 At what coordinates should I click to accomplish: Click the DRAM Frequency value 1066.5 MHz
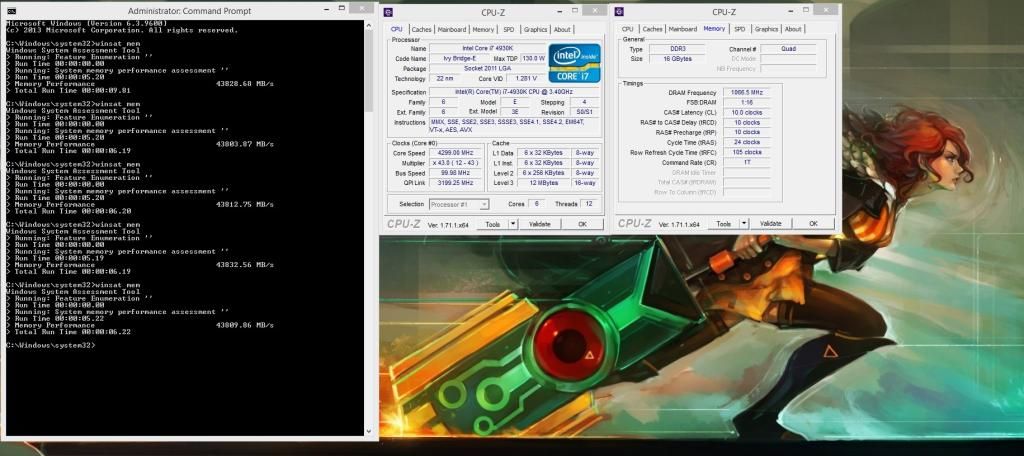[x=746, y=93]
